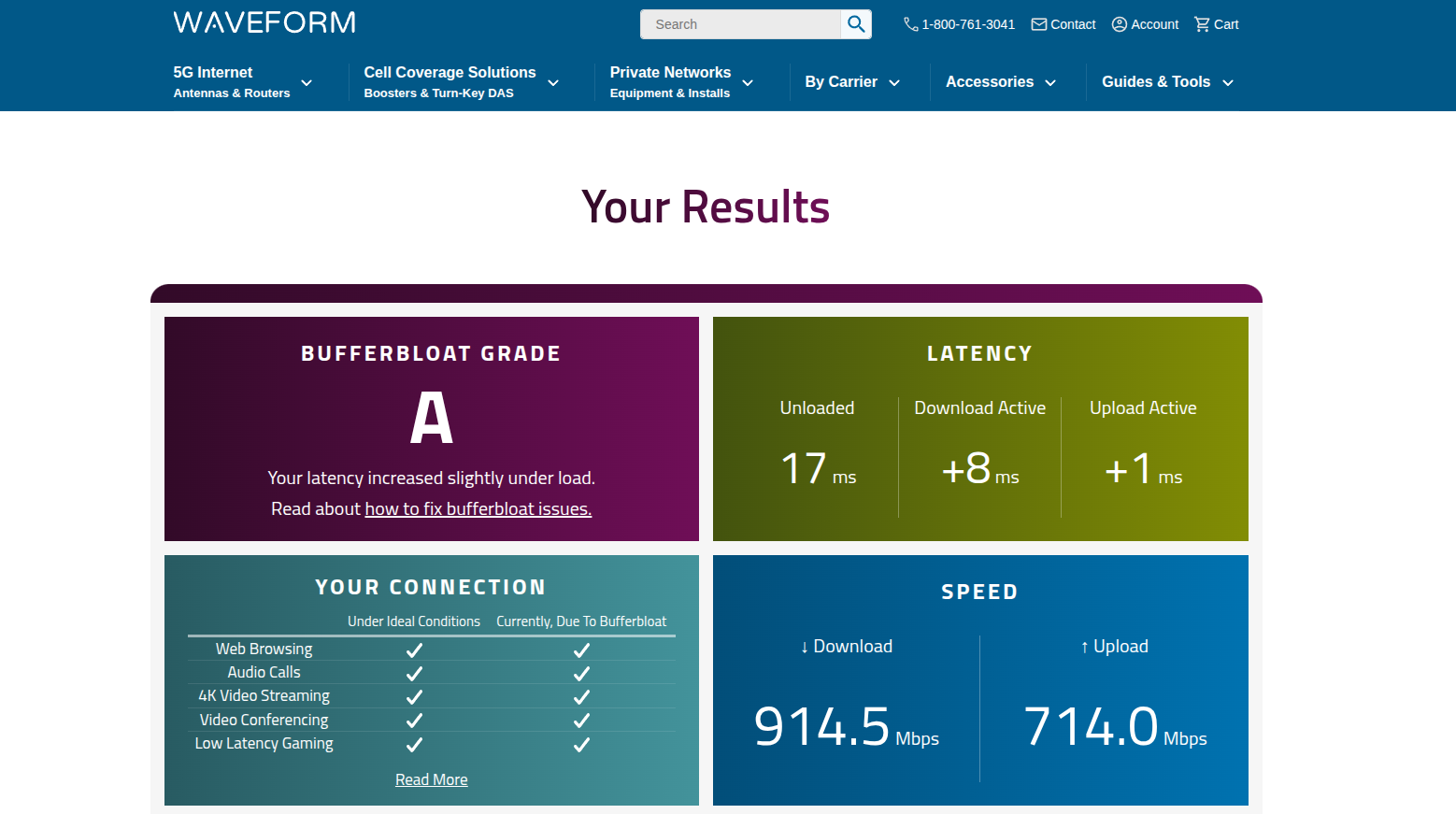
Task: Open the Accessories menu
Action: click(1000, 82)
